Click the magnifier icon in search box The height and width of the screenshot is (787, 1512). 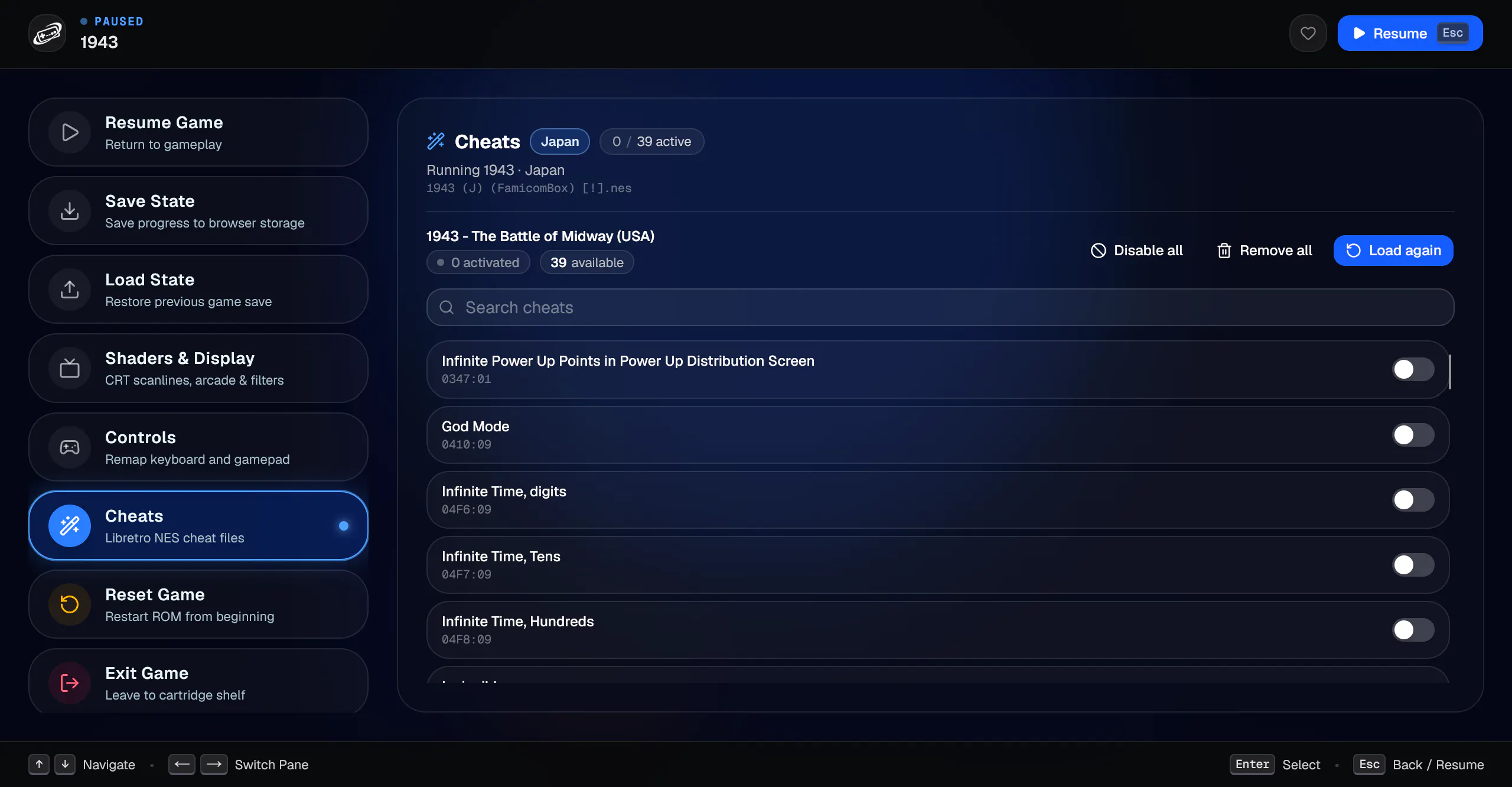point(447,307)
